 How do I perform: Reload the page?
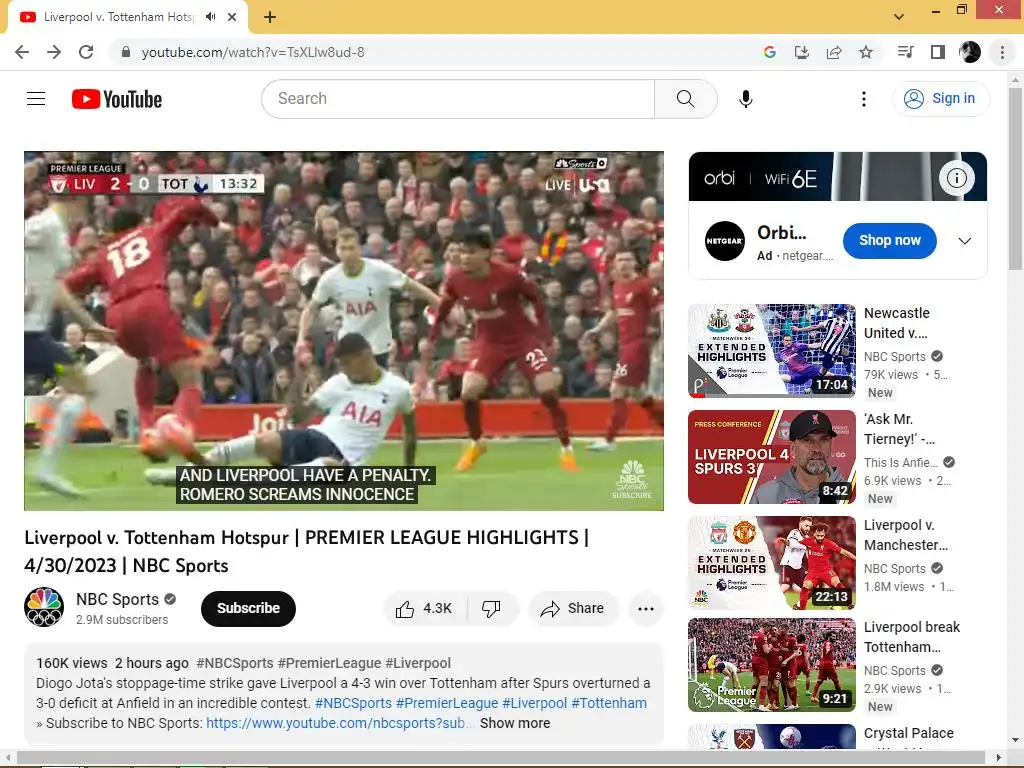[x=86, y=52]
